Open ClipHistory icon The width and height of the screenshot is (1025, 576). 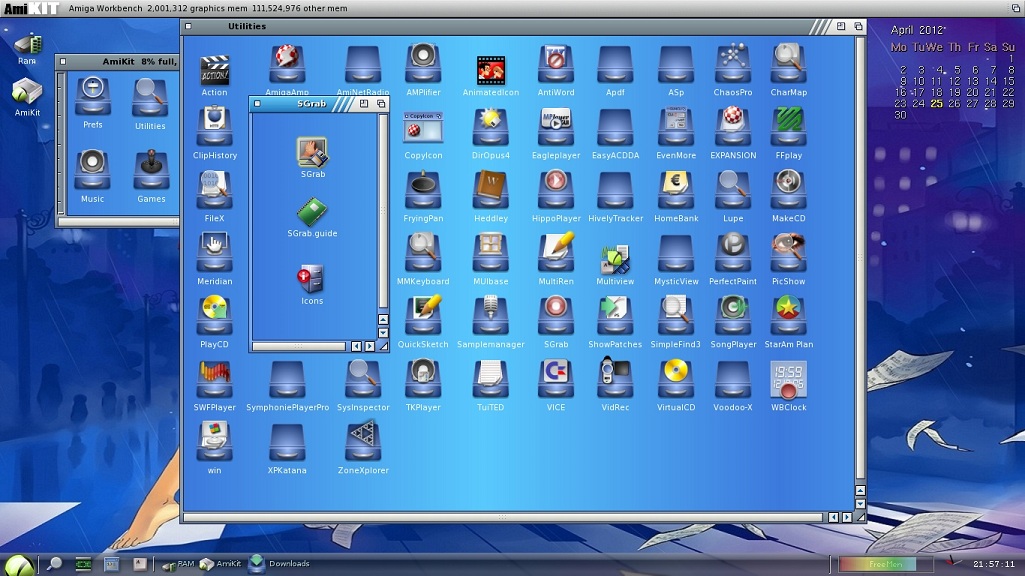(214, 127)
